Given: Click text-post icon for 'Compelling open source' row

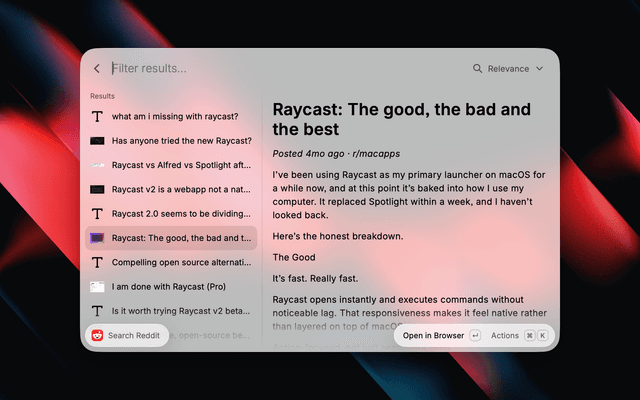Looking at the screenshot, I should pyautogui.click(x=97, y=262).
